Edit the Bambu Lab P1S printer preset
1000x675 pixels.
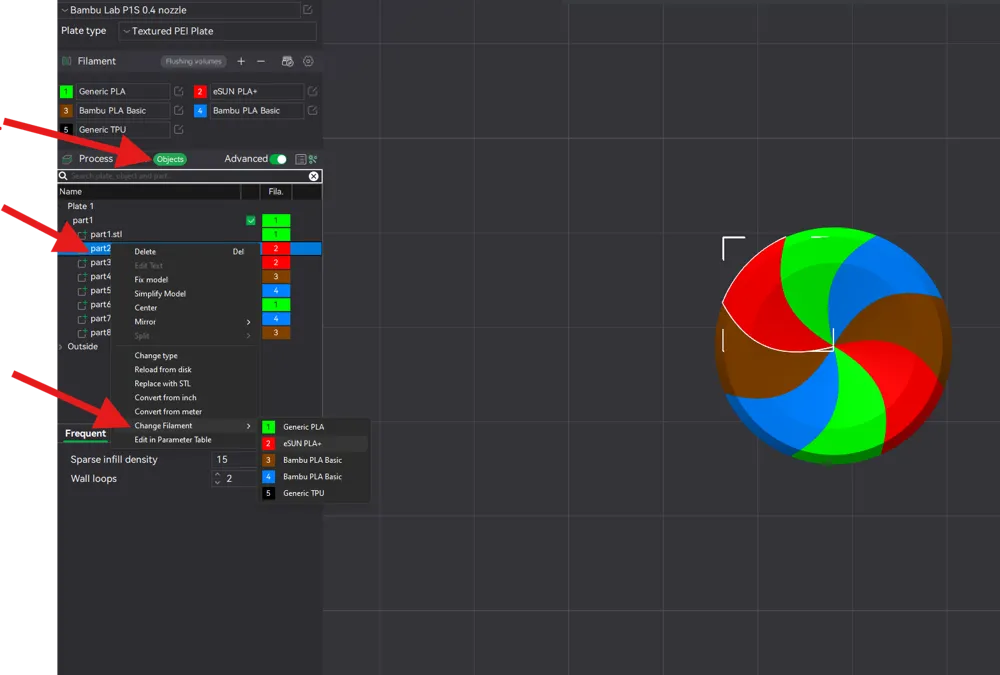(308, 10)
